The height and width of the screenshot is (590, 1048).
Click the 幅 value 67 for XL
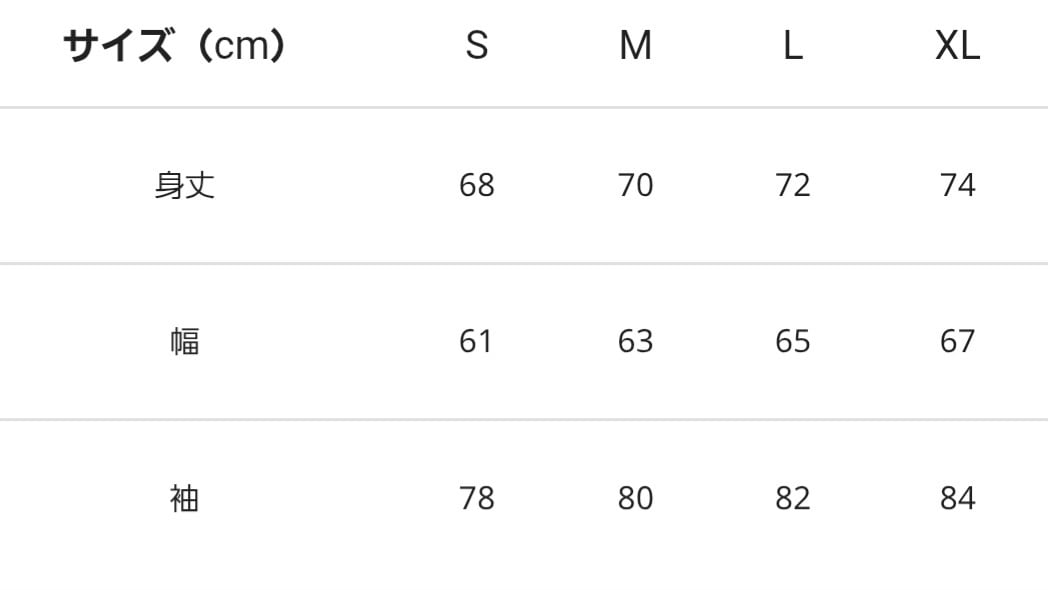coord(957,341)
